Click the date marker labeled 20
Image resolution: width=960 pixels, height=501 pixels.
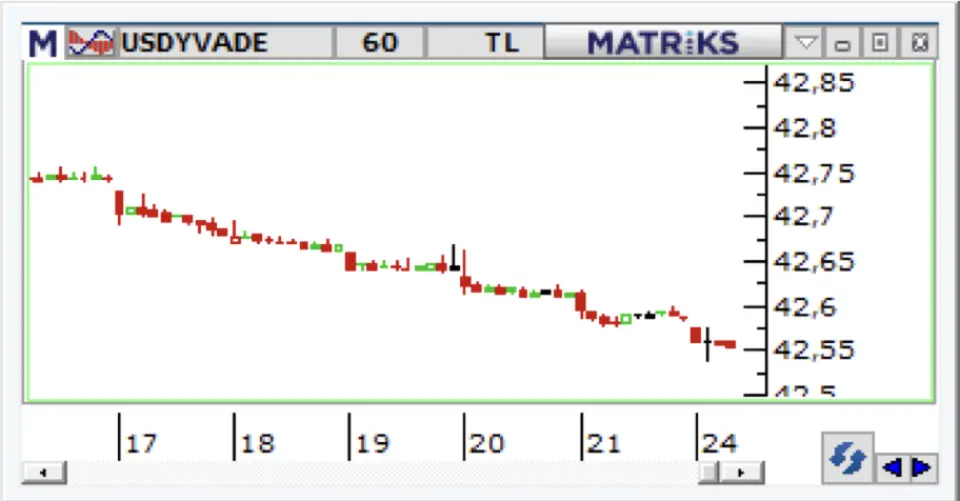(486, 443)
